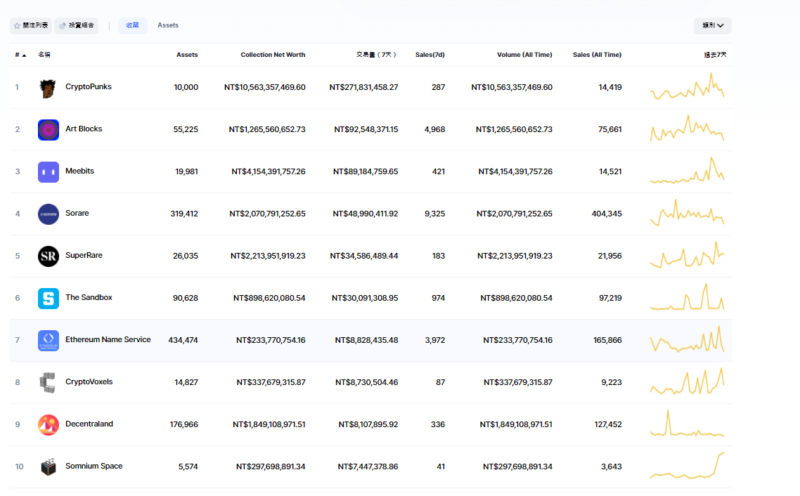The image size is (800, 496).
Task: Switch to the Assets tab
Action: (168, 25)
